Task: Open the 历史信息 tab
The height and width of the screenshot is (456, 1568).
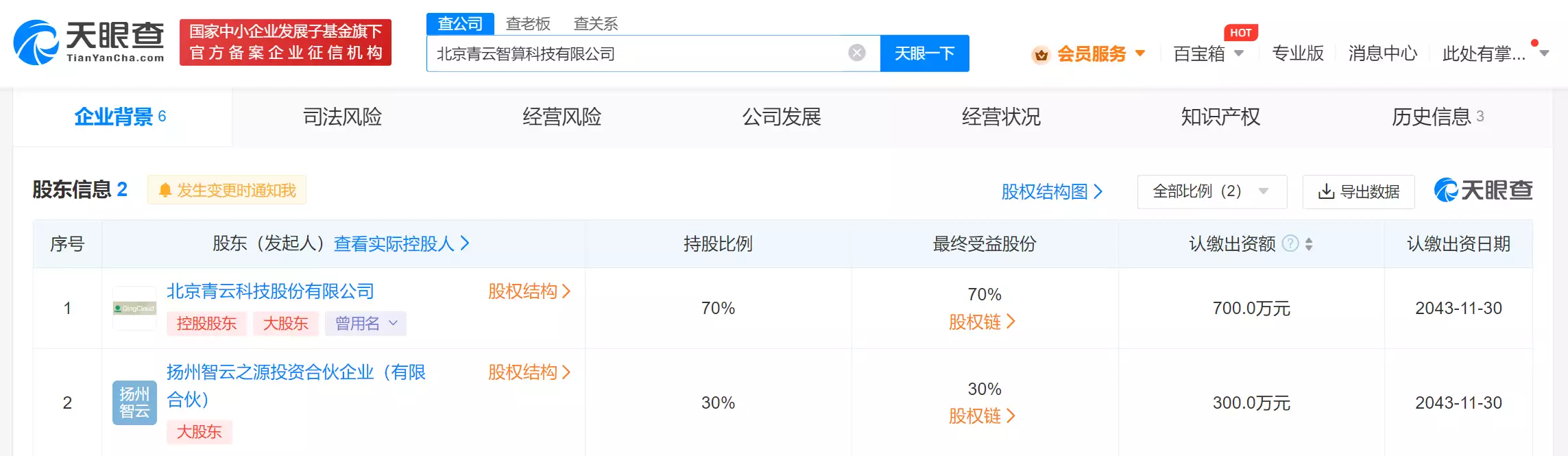Action: [1438, 117]
